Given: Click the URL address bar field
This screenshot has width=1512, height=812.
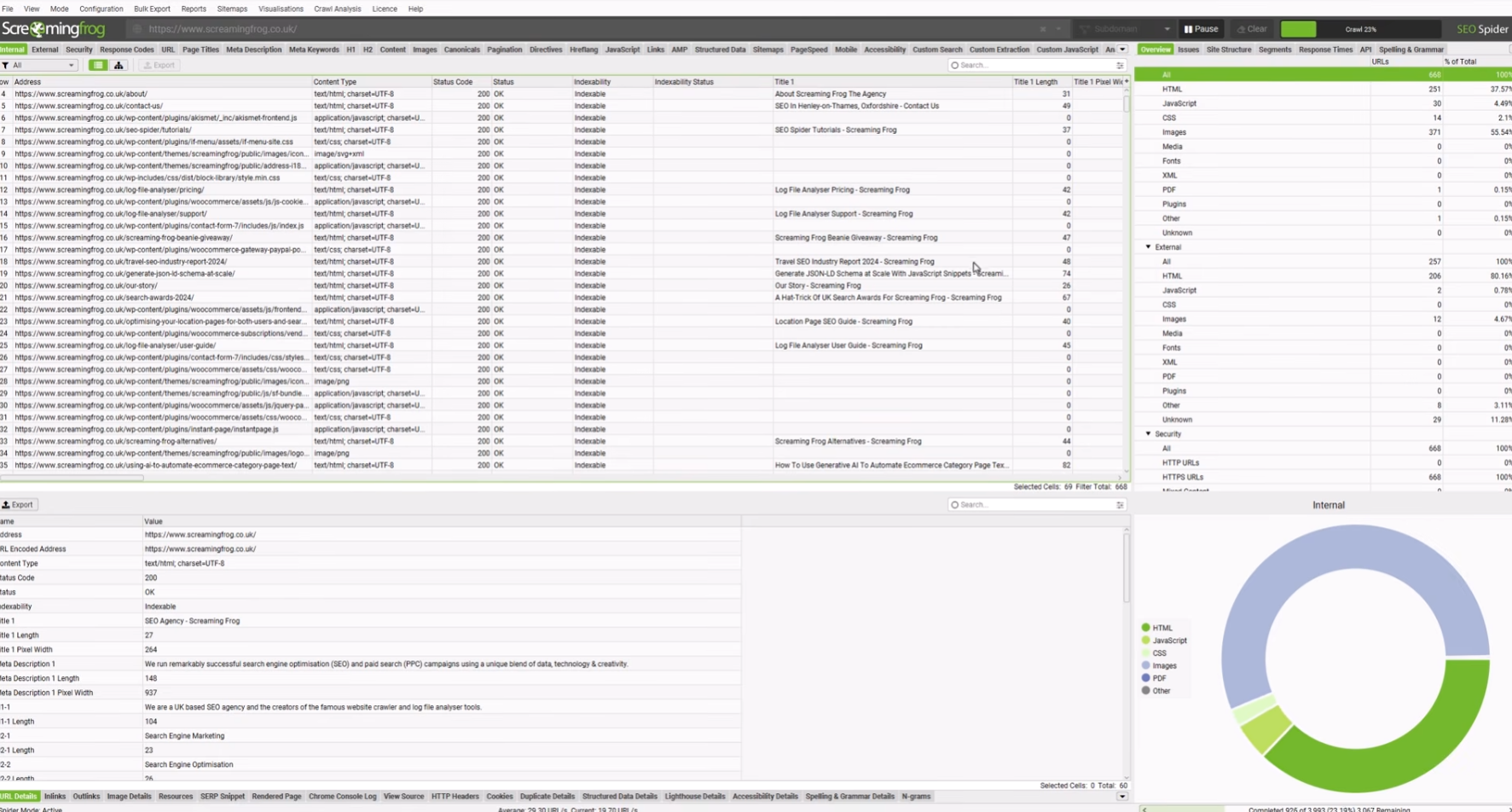Looking at the screenshot, I should coord(588,29).
